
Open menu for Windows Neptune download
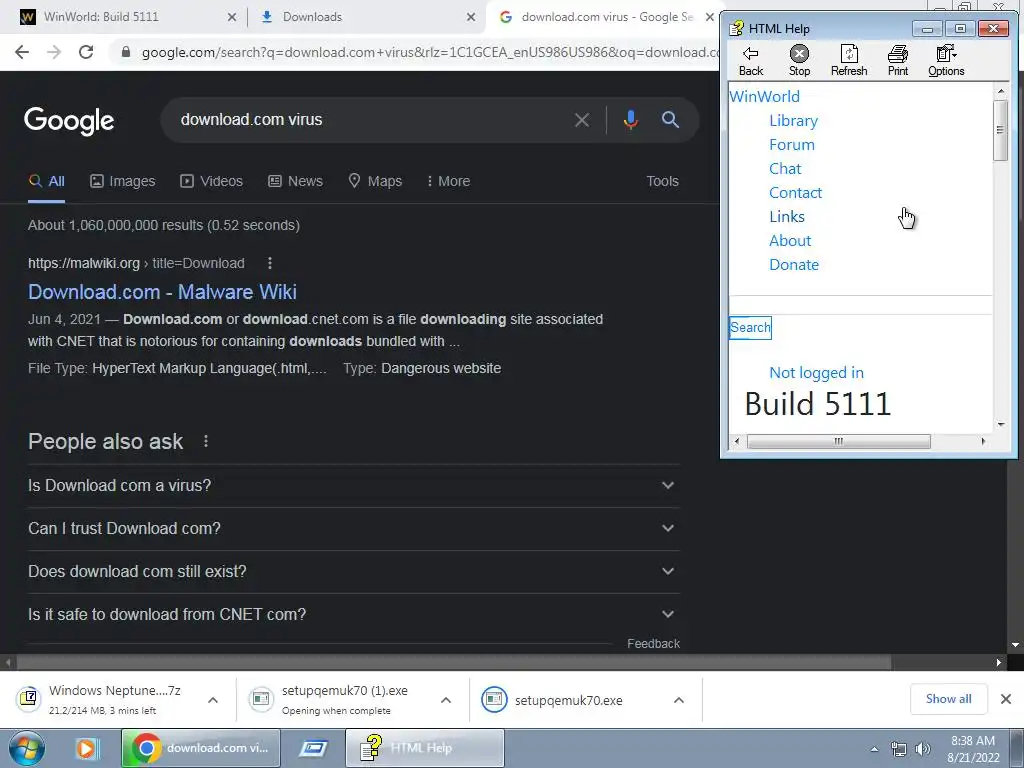(213, 700)
